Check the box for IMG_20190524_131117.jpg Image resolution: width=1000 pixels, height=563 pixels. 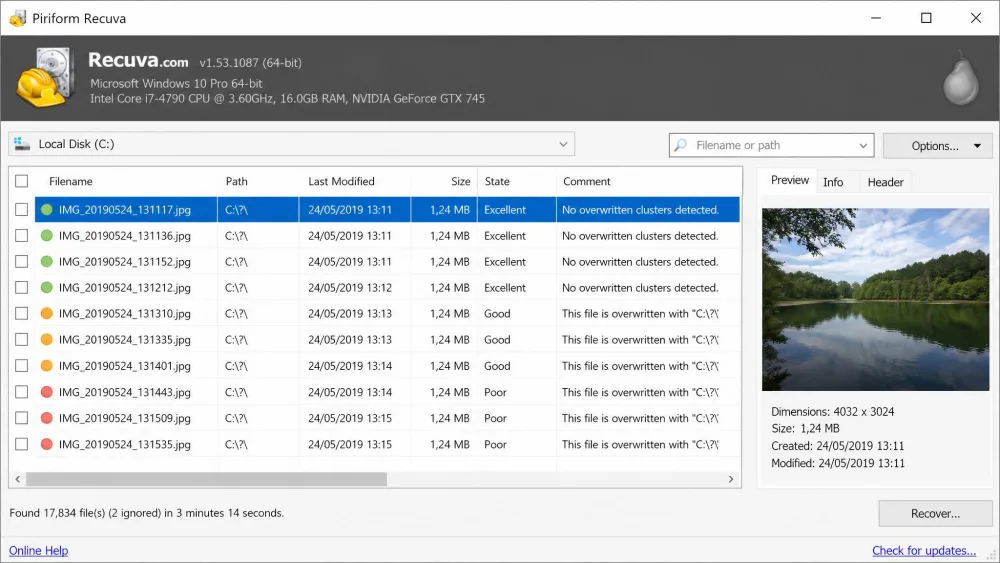(x=22, y=210)
